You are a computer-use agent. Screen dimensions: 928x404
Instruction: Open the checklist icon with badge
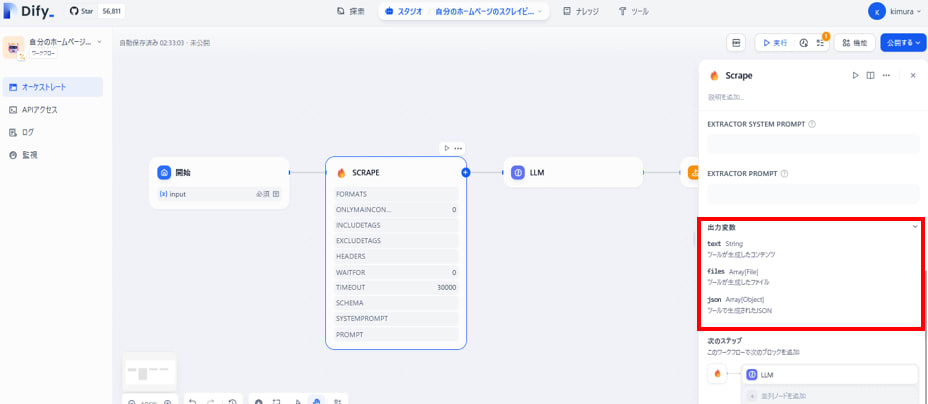[820, 43]
